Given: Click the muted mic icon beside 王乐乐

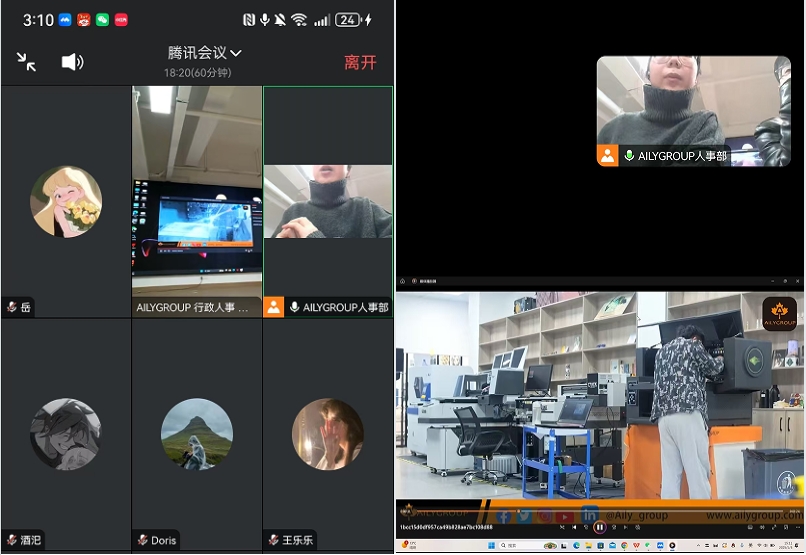Looking at the screenshot, I should pyautogui.click(x=273, y=540).
